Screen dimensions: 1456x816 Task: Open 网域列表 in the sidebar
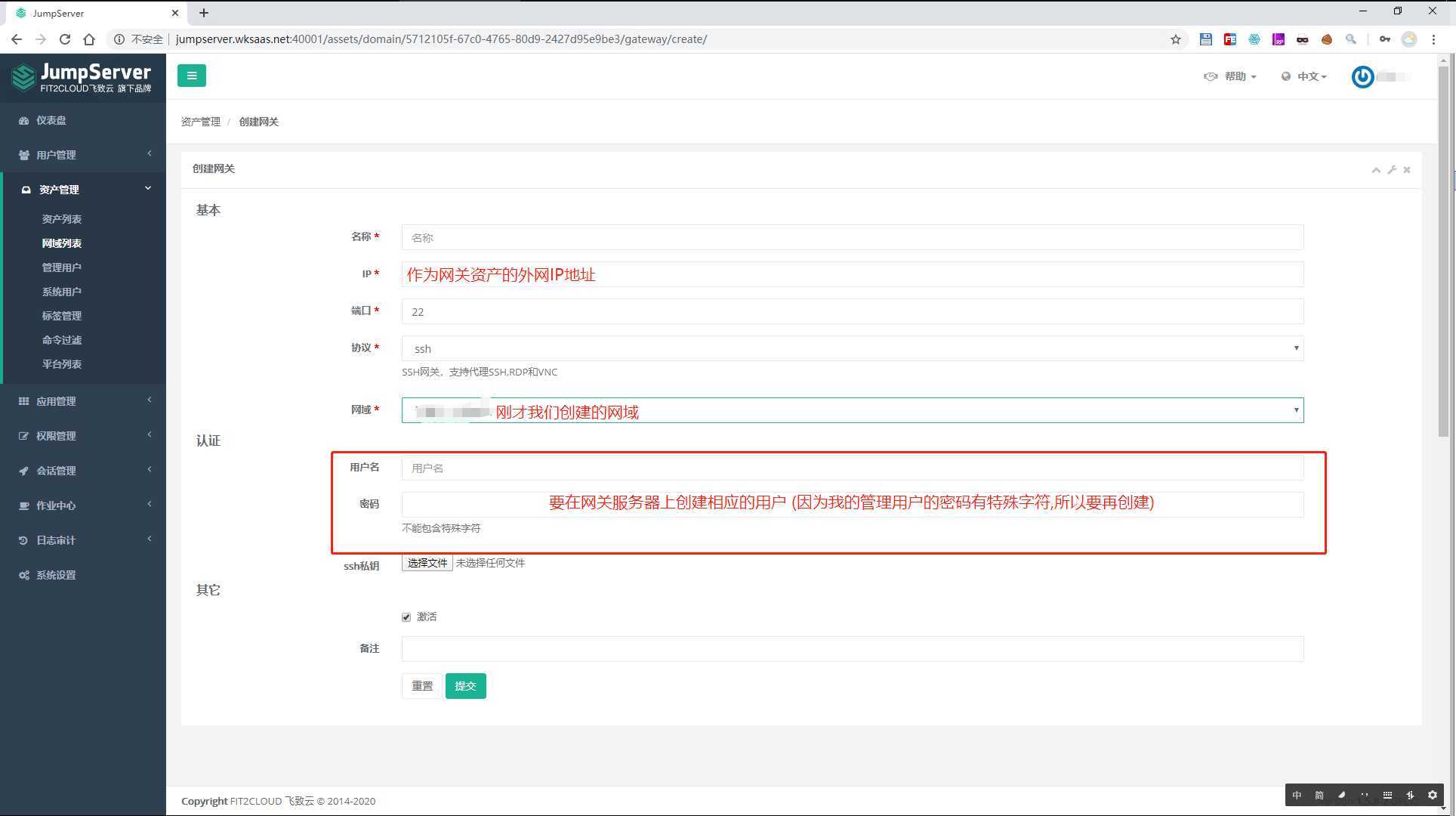62,243
